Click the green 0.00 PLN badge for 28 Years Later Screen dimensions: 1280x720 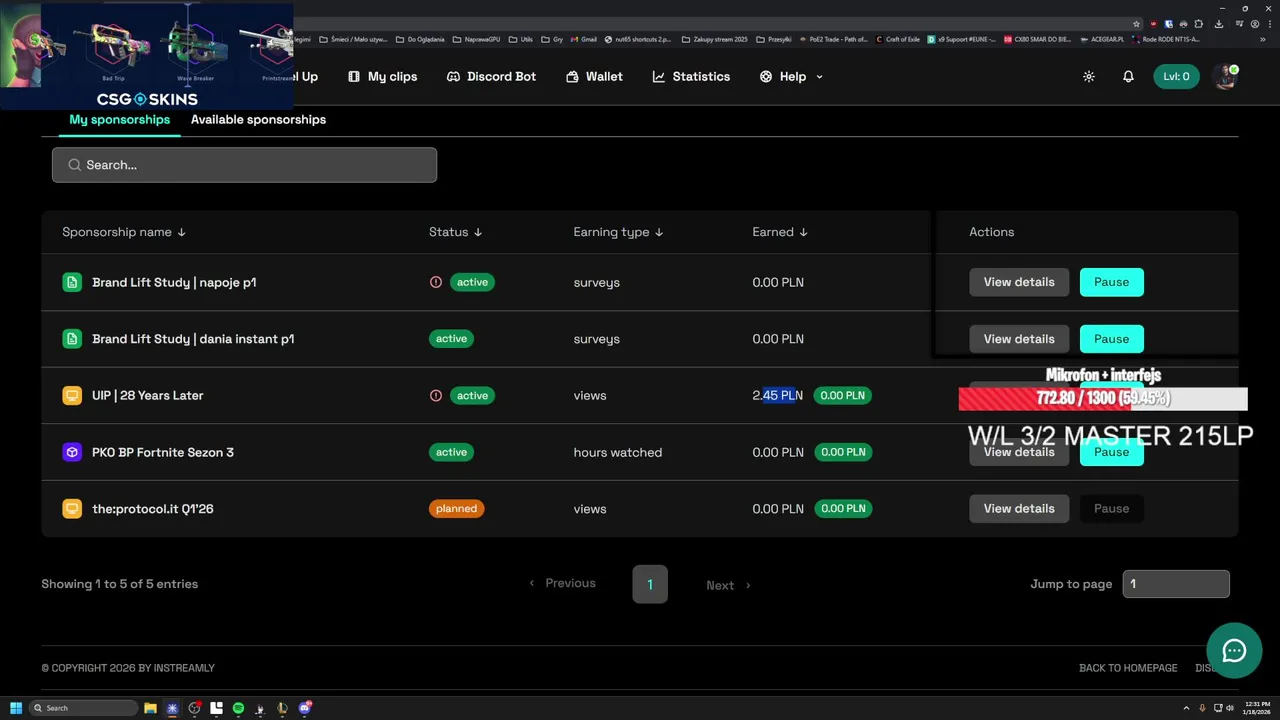(x=842, y=395)
